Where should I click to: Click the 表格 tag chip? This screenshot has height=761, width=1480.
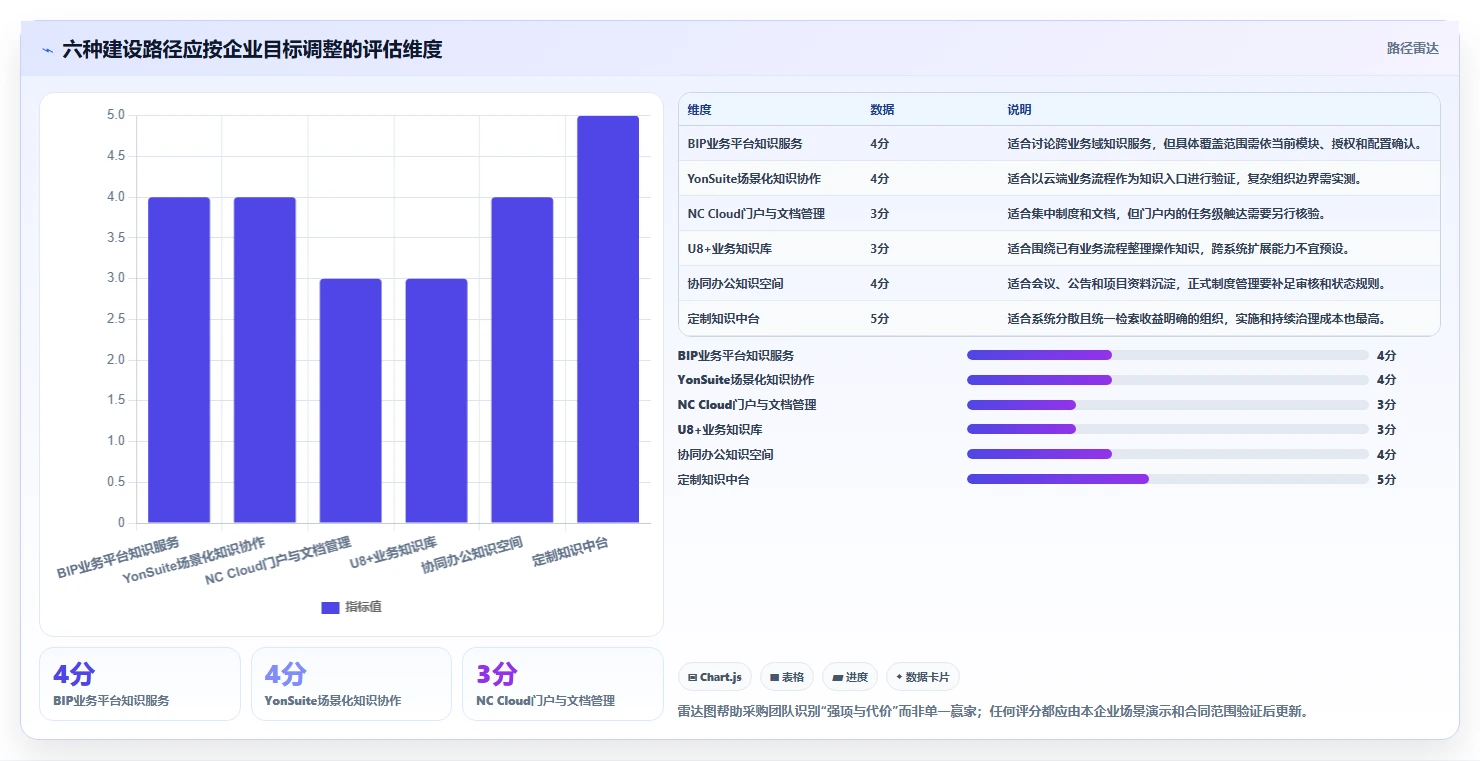(x=787, y=677)
